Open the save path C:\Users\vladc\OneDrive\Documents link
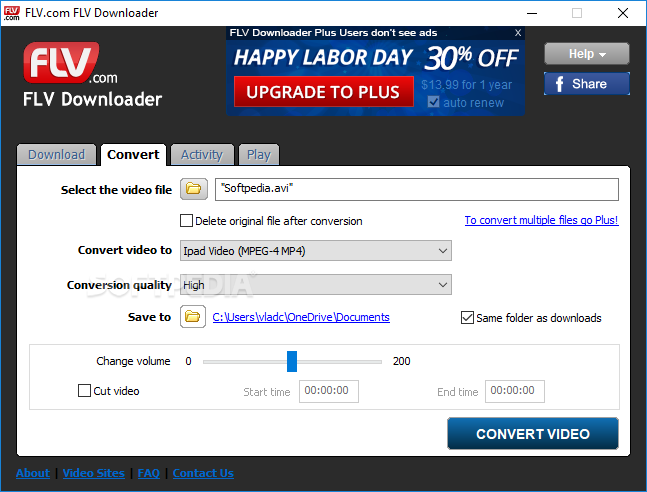The image size is (647, 492). [301, 317]
